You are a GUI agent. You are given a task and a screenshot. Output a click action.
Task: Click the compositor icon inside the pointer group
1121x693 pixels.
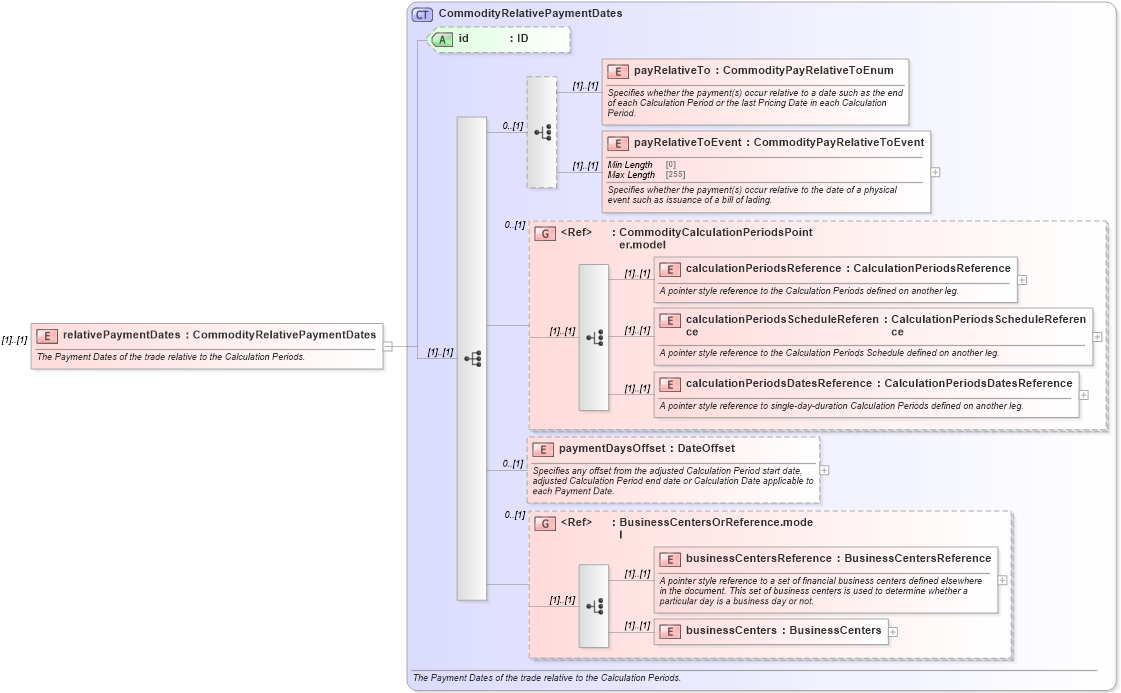click(x=597, y=337)
